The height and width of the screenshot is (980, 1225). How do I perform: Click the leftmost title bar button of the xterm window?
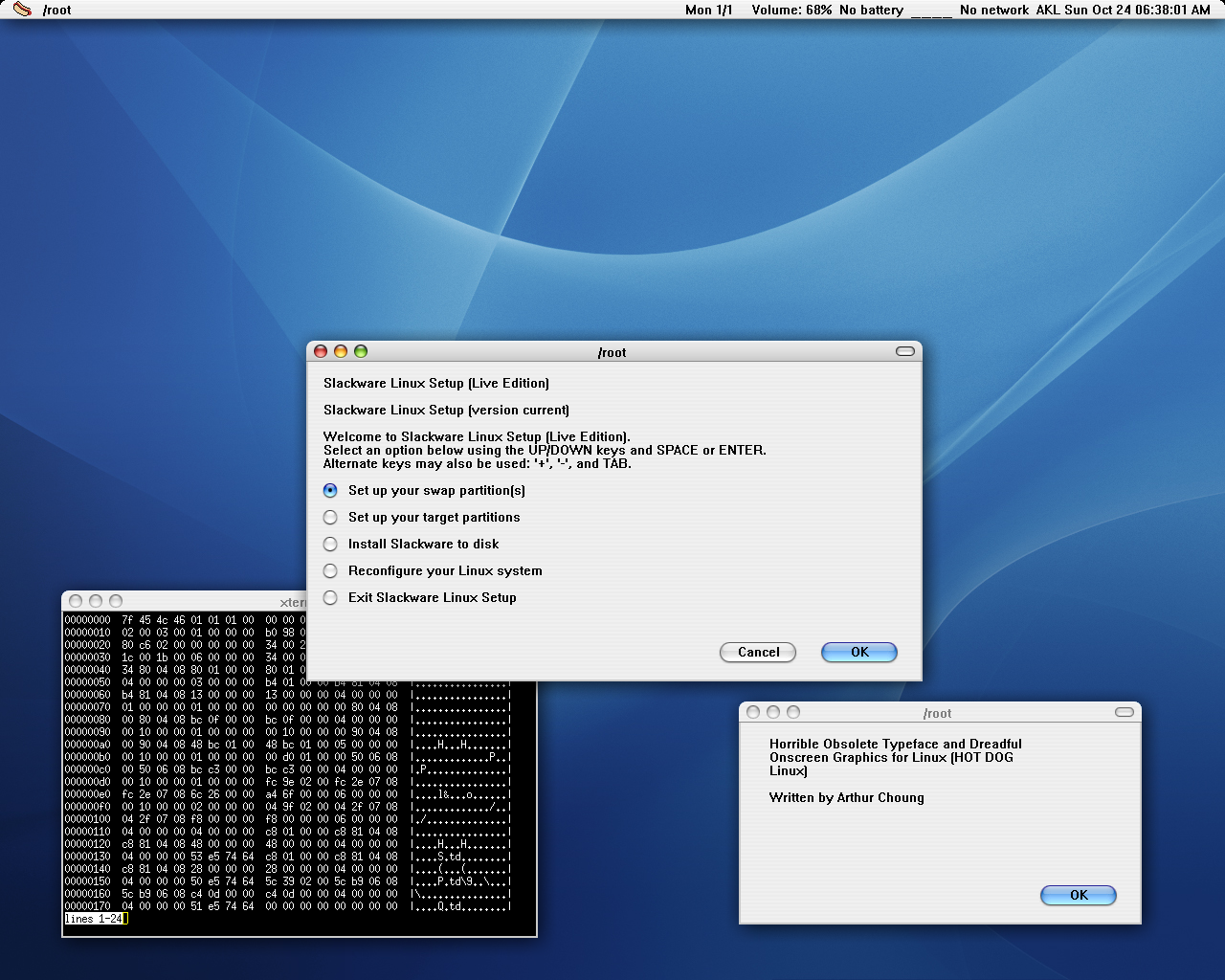(76, 601)
